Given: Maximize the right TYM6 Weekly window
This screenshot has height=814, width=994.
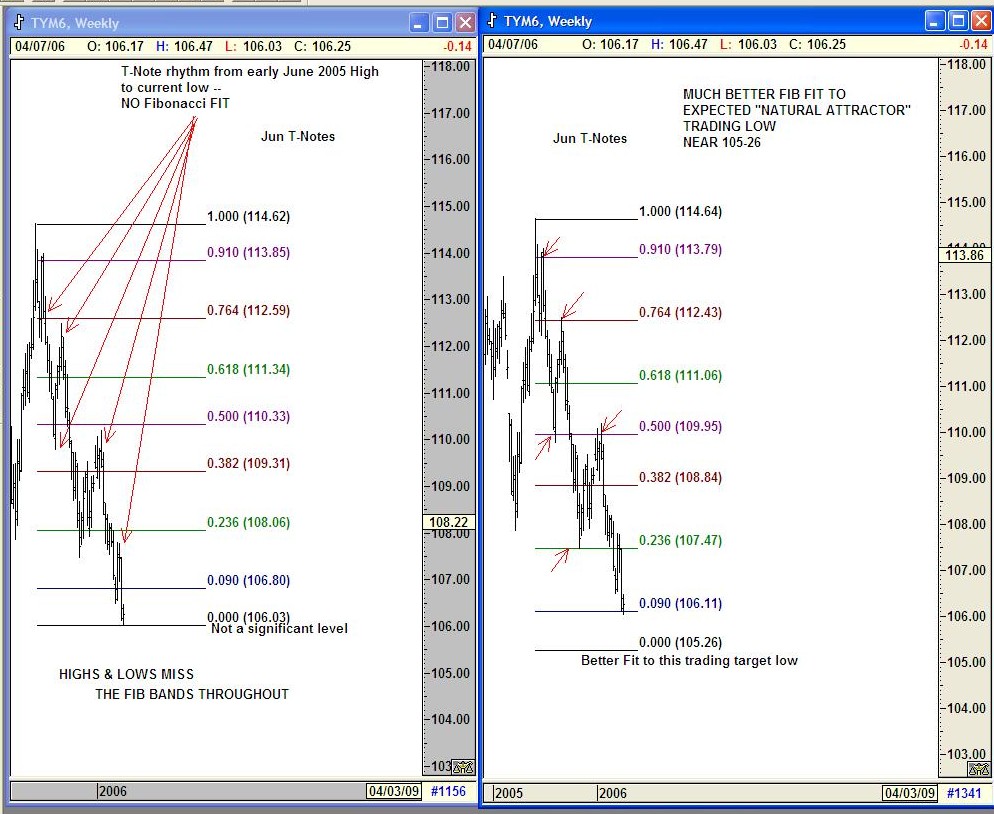Looking at the screenshot, I should [959, 22].
